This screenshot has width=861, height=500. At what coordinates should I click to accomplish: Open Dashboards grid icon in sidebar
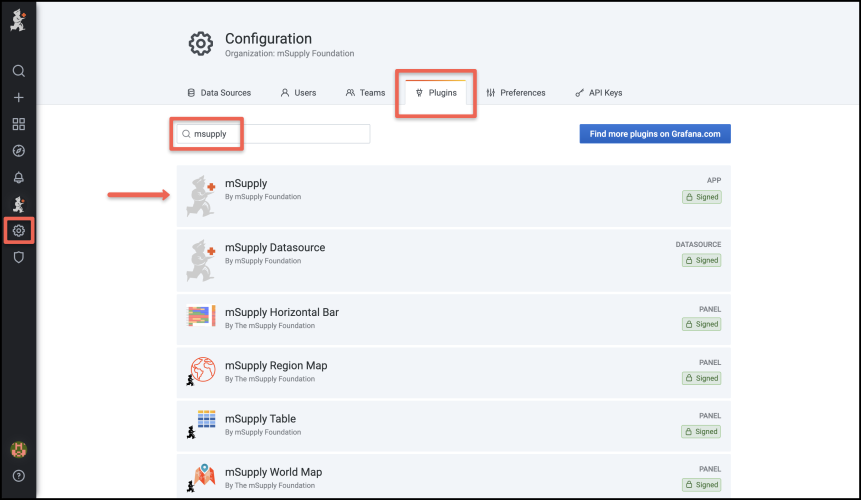click(18, 125)
